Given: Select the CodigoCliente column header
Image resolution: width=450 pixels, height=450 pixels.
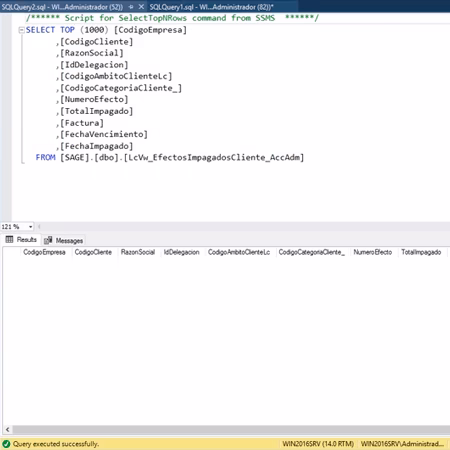Looking at the screenshot, I should (x=93, y=252).
